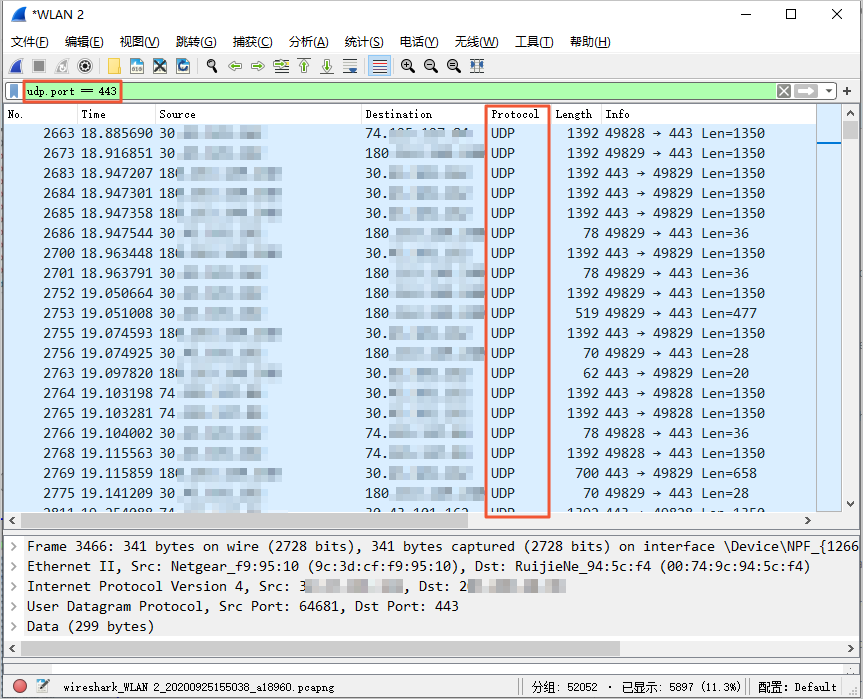This screenshot has width=863, height=699.
Task: Expand the Data (299 bytes) row
Action: pyautogui.click(x=14, y=626)
